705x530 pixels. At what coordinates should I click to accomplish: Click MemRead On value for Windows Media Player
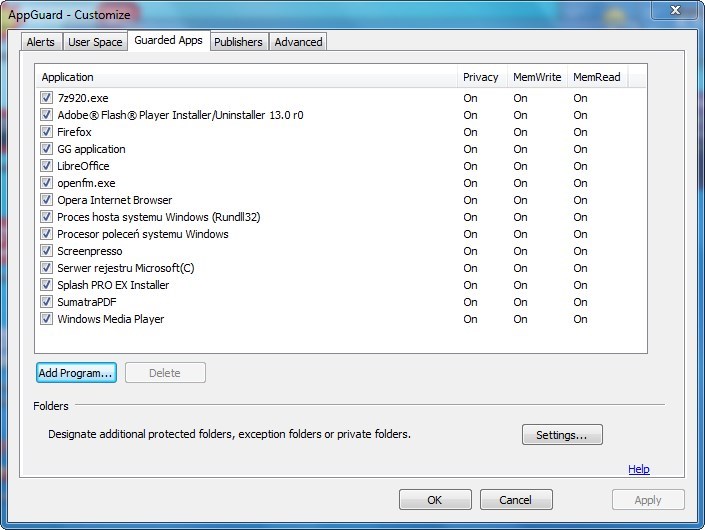point(580,319)
